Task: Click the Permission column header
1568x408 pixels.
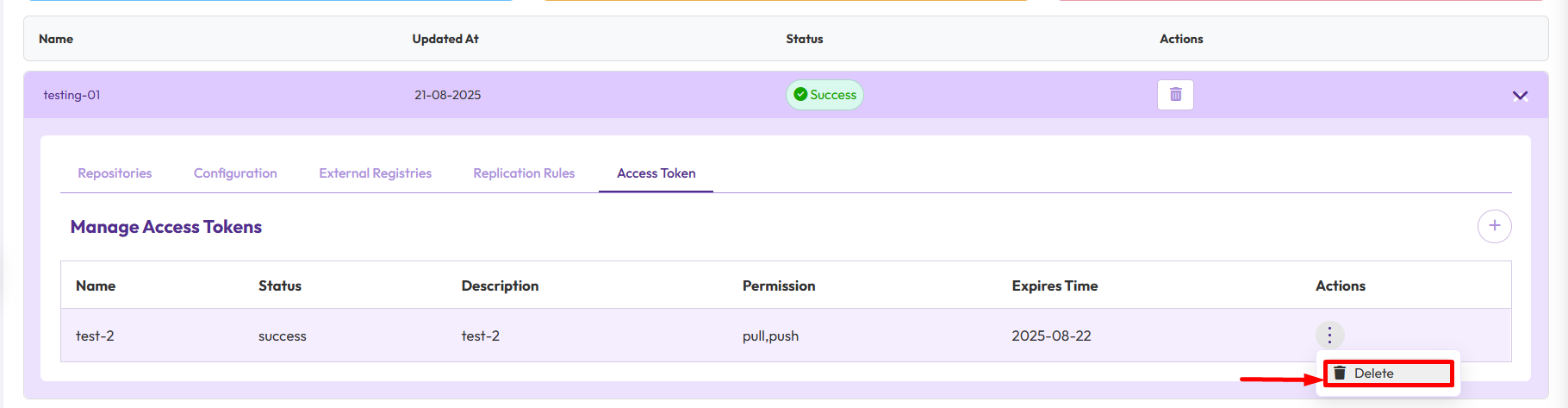Action: coord(778,286)
